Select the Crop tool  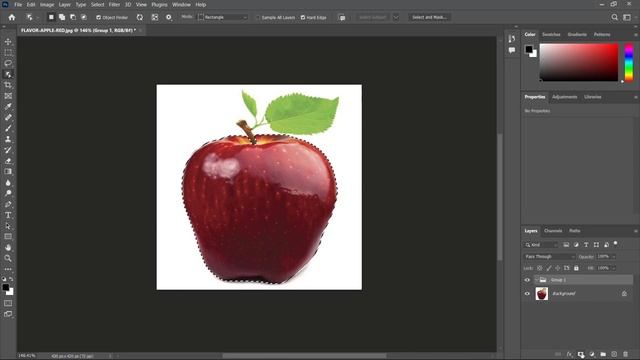click(8, 85)
